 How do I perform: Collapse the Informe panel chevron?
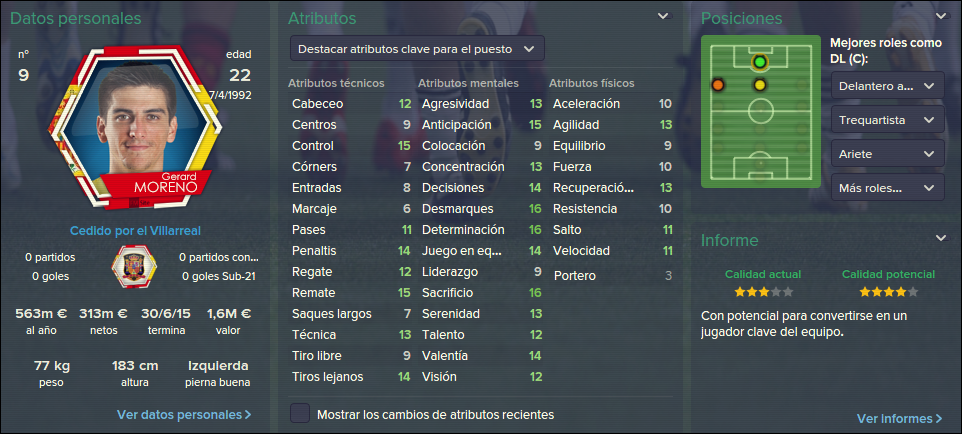coord(941,238)
